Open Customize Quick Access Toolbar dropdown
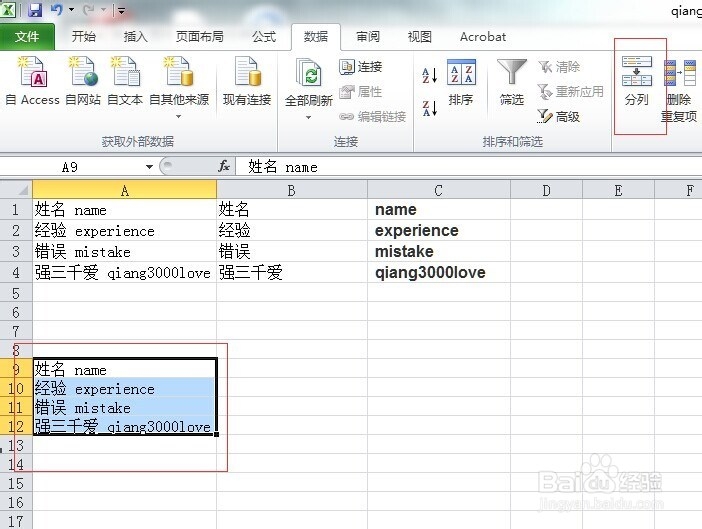 click(121, 10)
